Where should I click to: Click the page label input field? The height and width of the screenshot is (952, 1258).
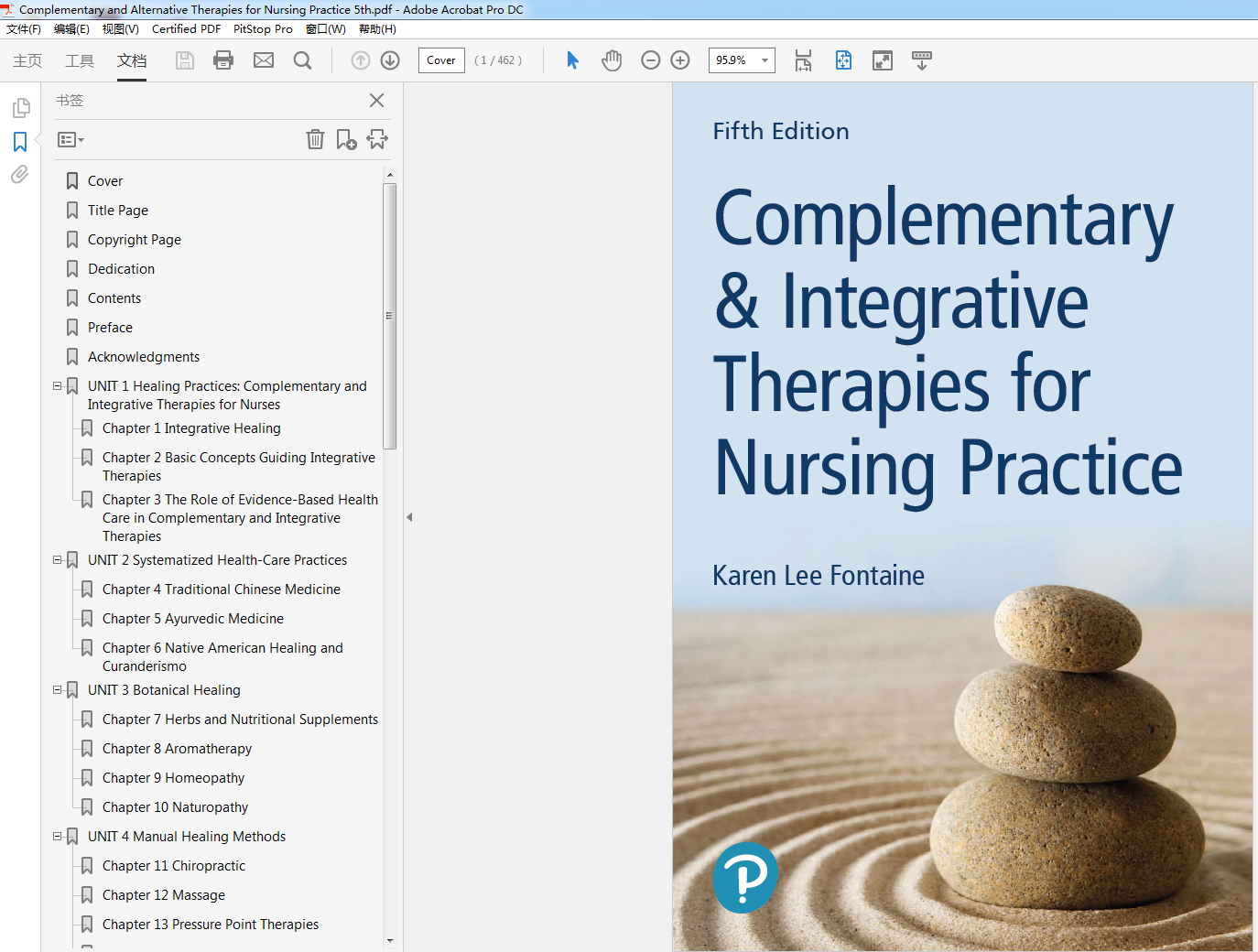(x=441, y=60)
